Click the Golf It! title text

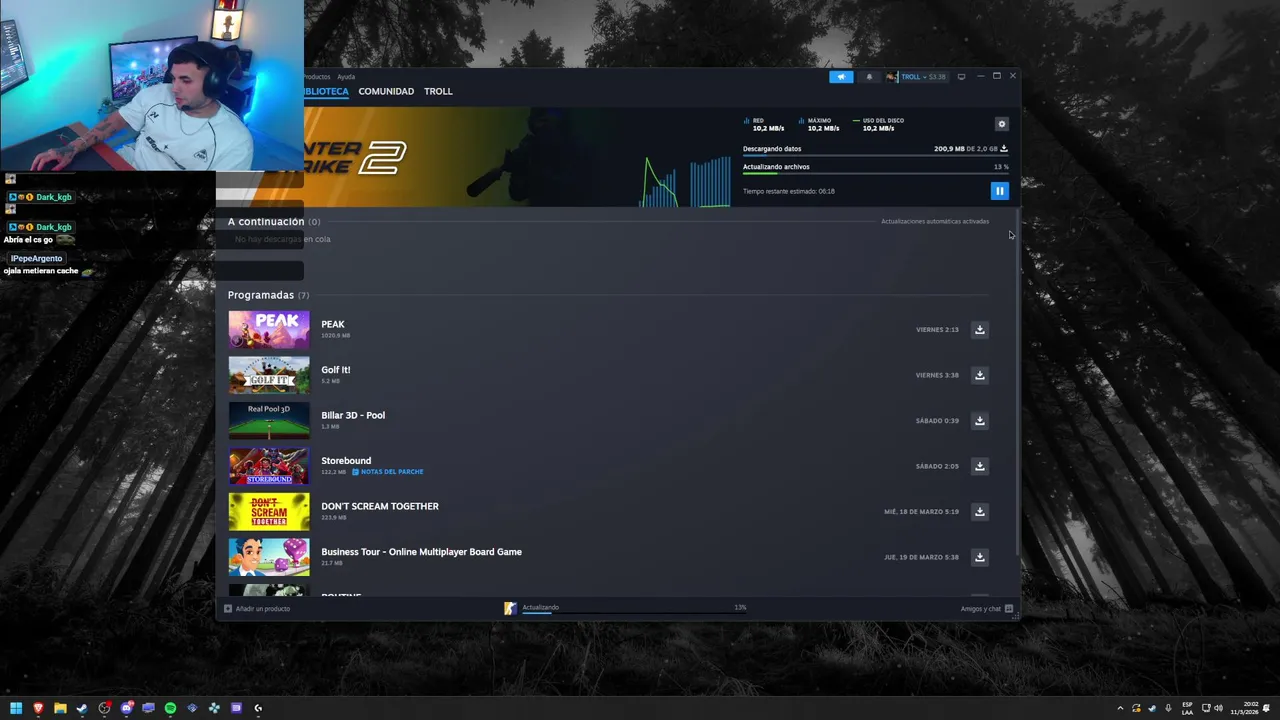(336, 370)
